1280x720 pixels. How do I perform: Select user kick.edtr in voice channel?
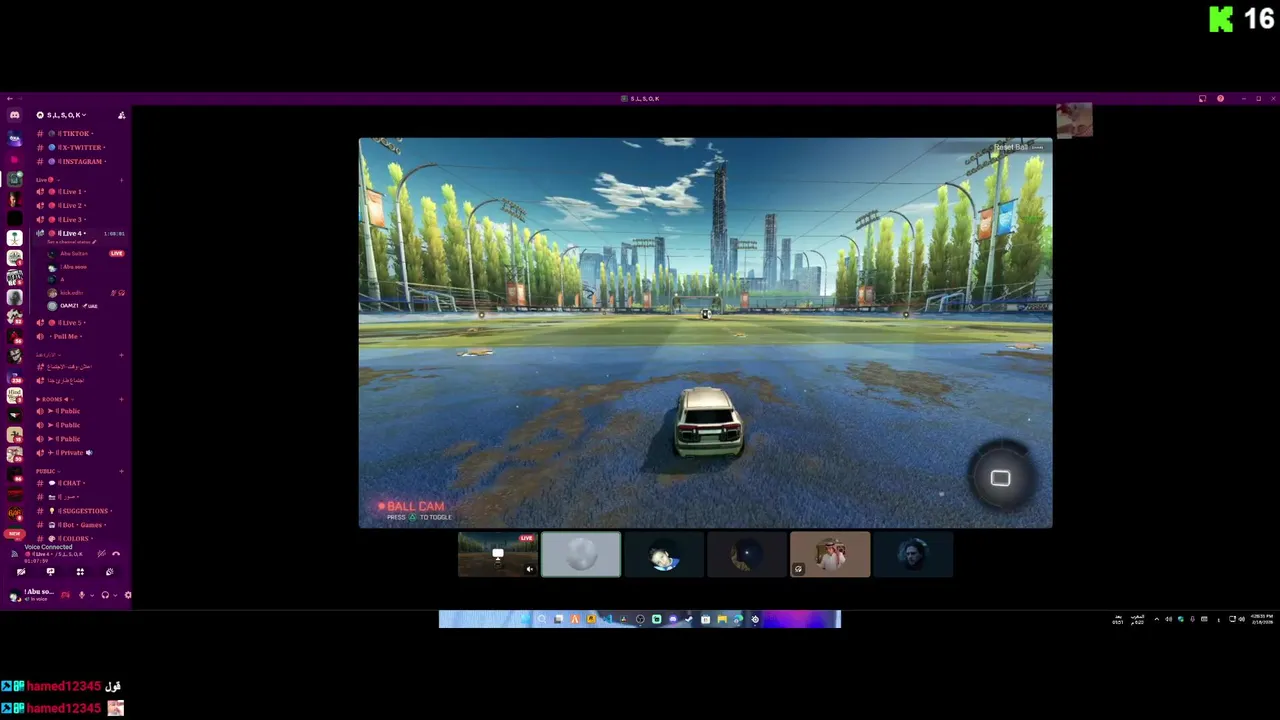72,293
